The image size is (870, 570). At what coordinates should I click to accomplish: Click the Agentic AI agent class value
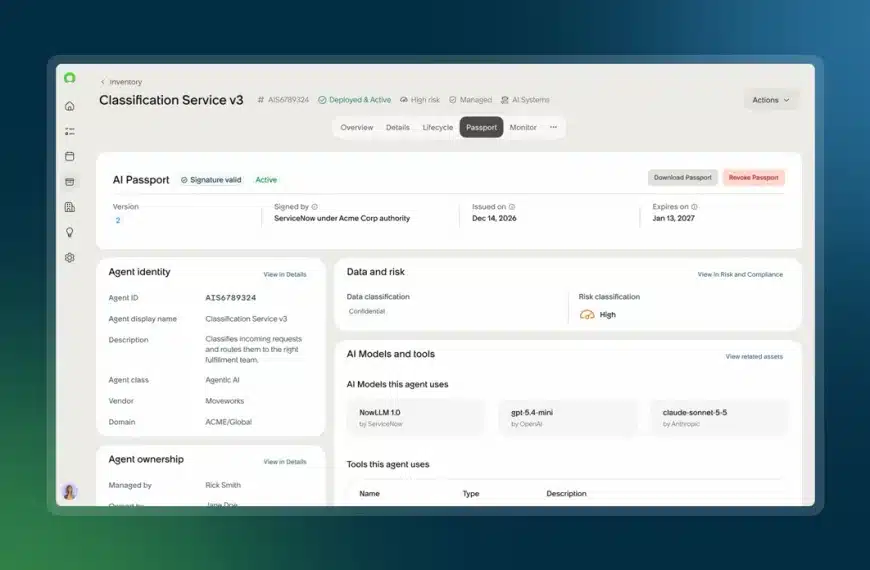pos(222,380)
